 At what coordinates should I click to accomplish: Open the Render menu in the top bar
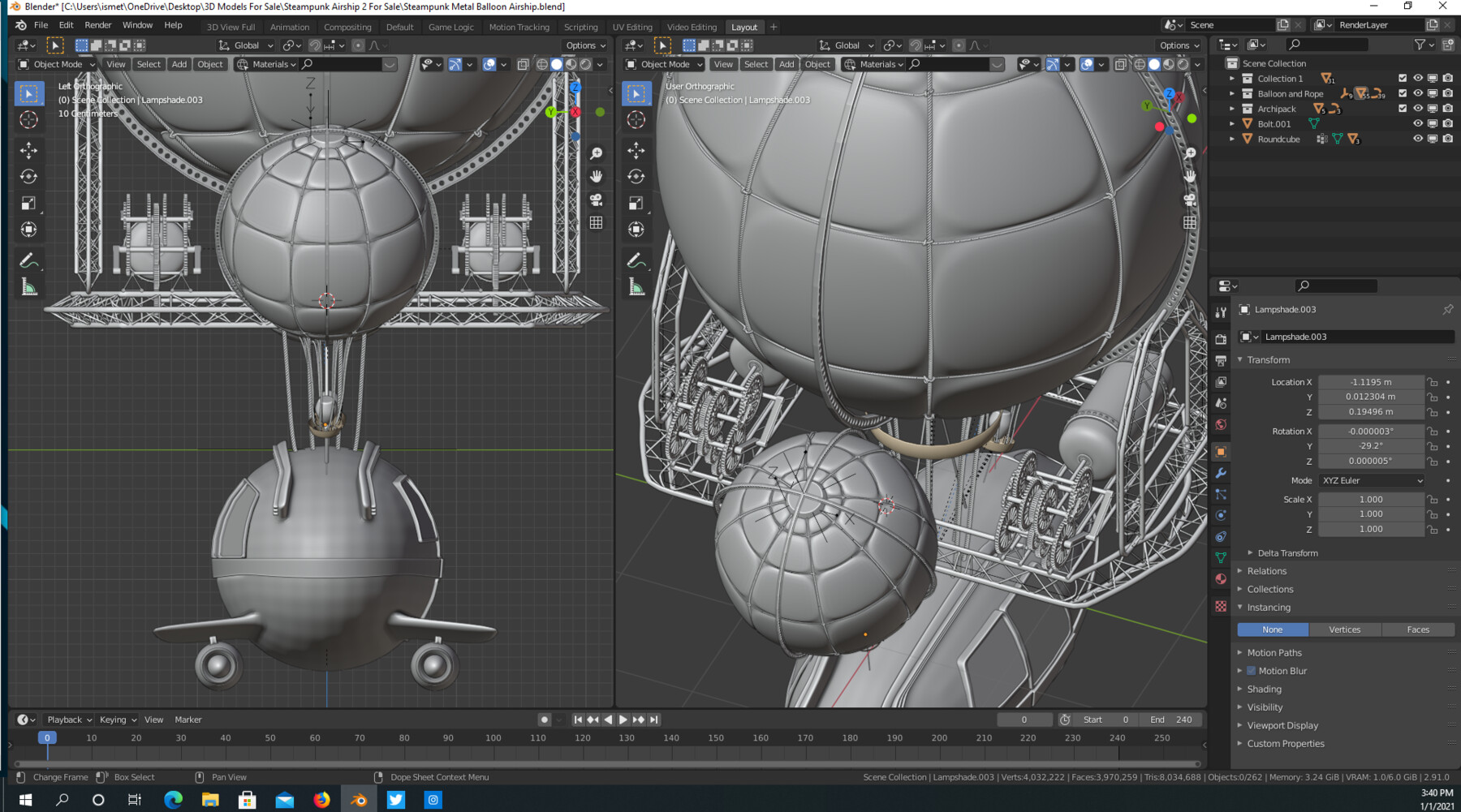tap(98, 25)
